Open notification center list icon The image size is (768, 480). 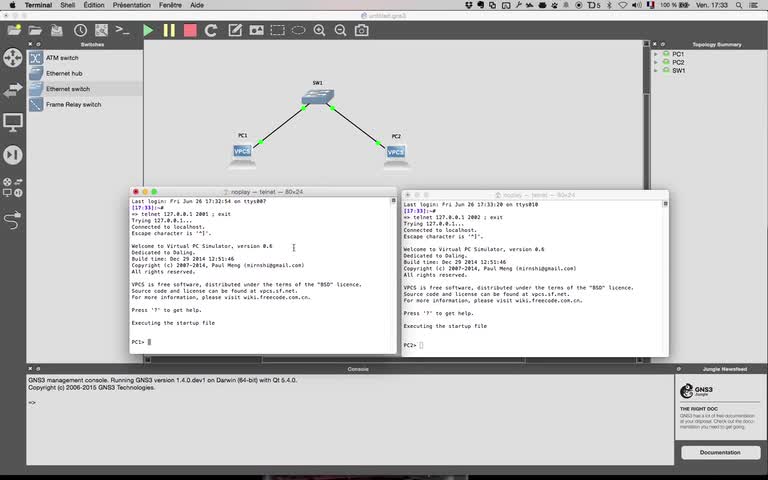754,5
